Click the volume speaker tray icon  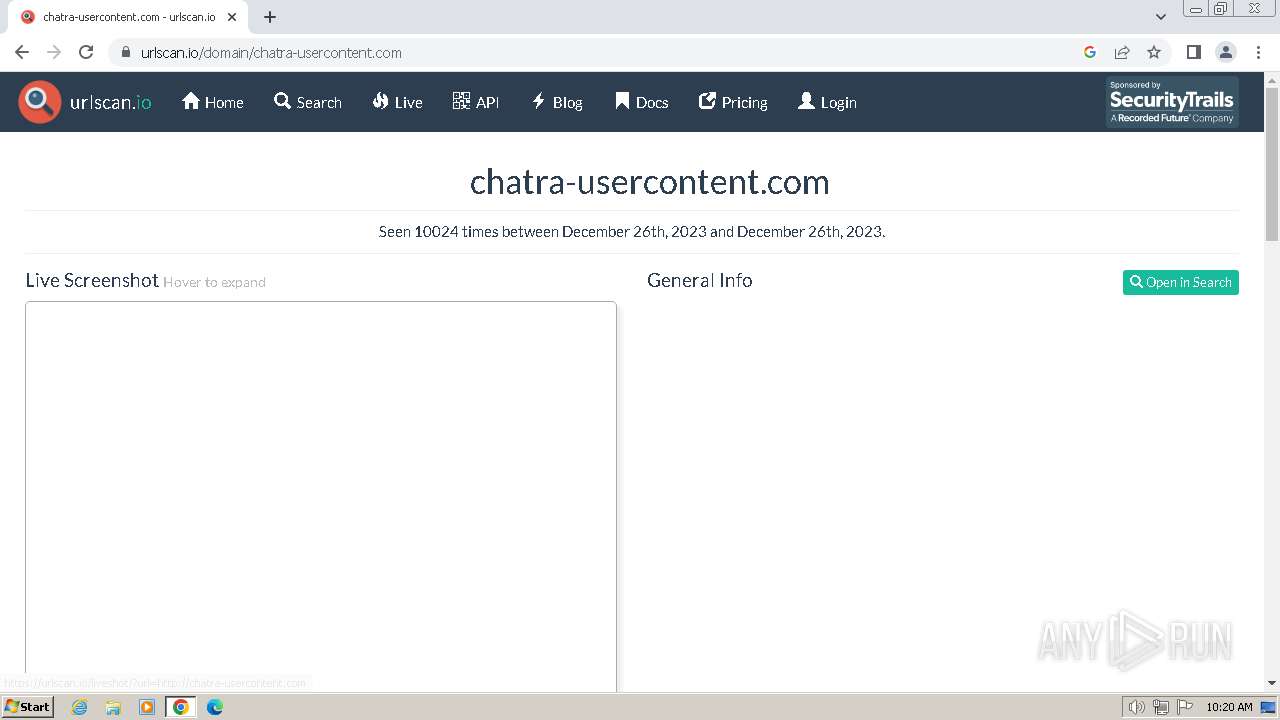point(1136,707)
